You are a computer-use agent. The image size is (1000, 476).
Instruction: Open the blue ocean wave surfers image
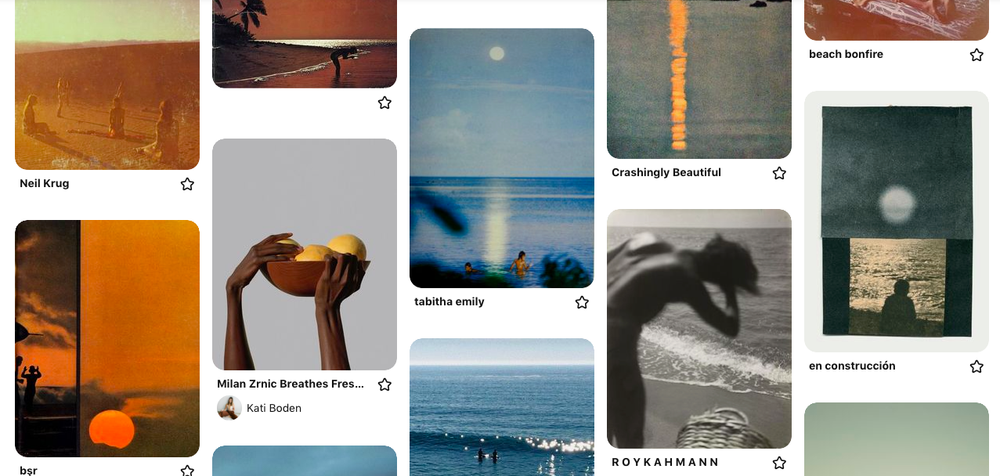click(x=501, y=407)
